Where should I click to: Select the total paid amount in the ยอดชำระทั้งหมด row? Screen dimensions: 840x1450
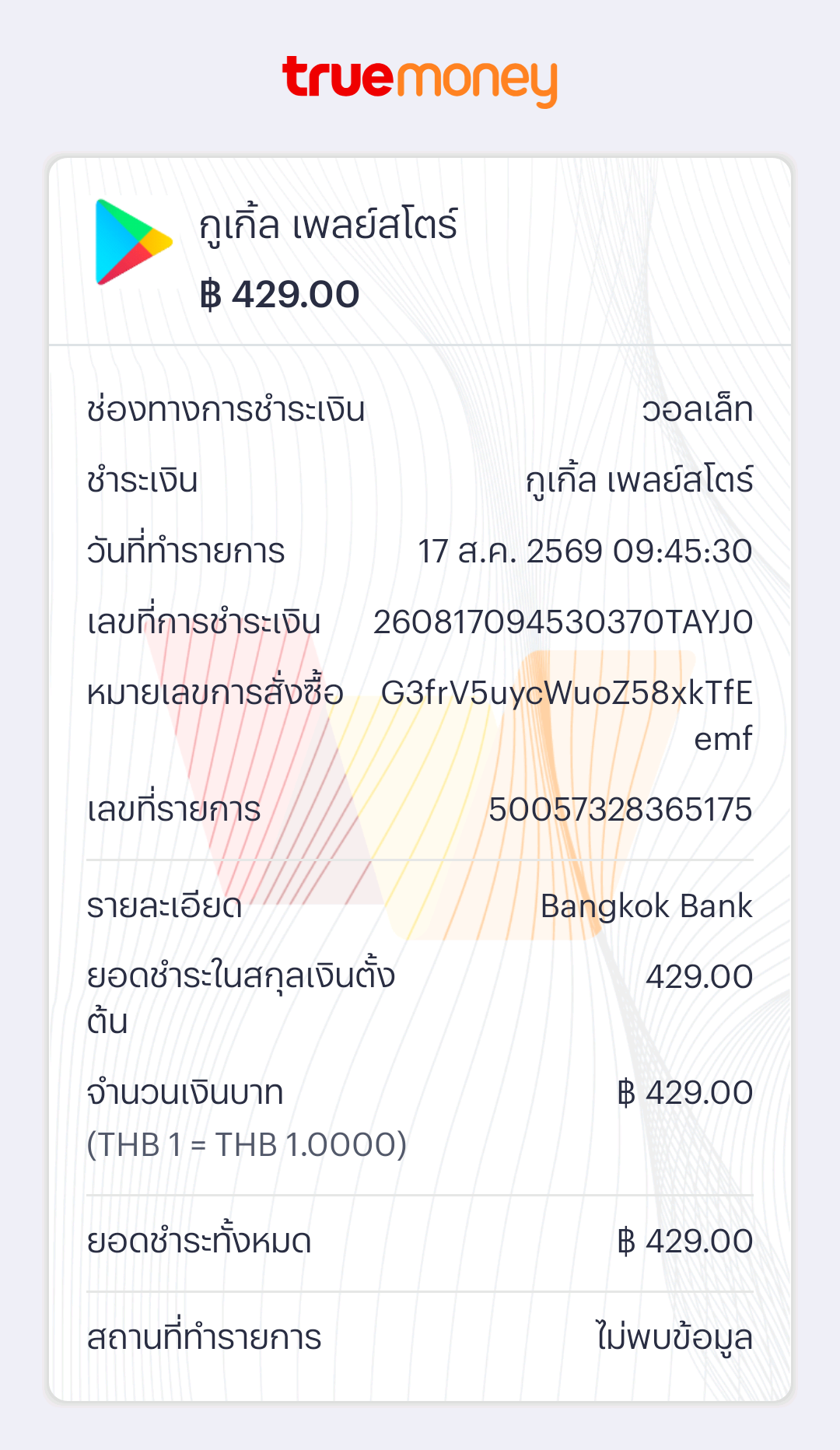click(684, 1242)
